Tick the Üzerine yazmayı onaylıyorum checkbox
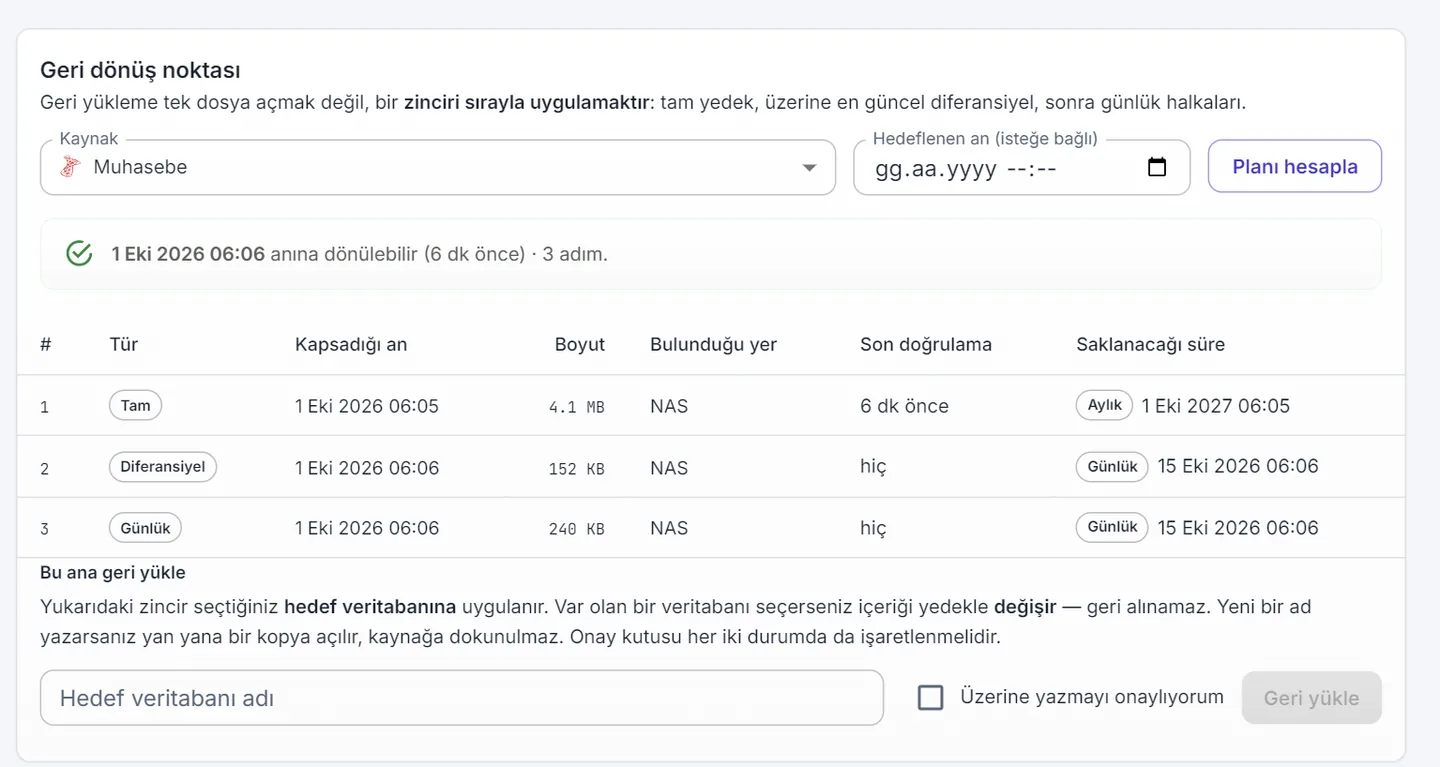Image resolution: width=1440 pixels, height=767 pixels. click(x=931, y=698)
